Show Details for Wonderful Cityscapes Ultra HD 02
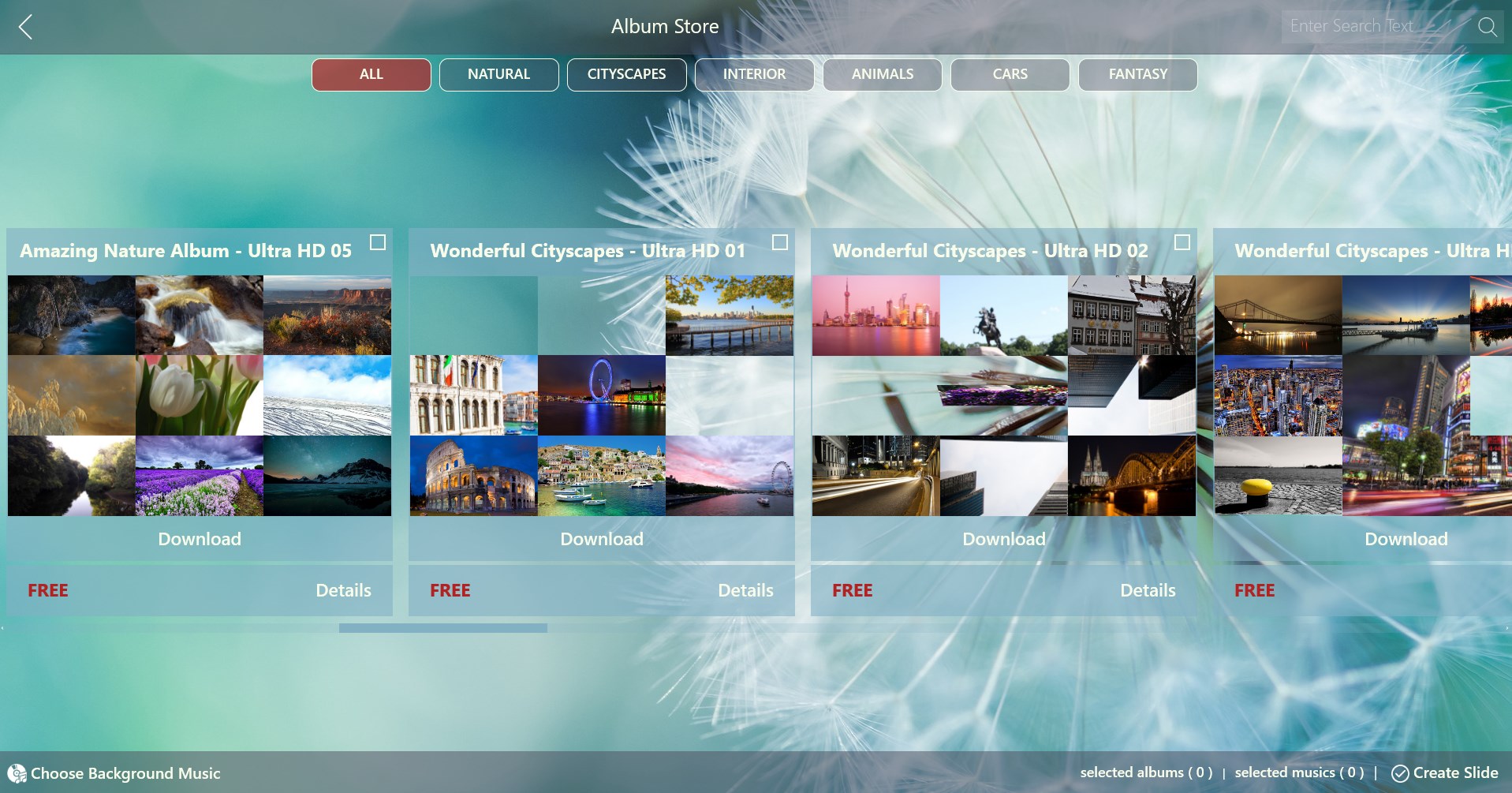 pyautogui.click(x=1148, y=590)
